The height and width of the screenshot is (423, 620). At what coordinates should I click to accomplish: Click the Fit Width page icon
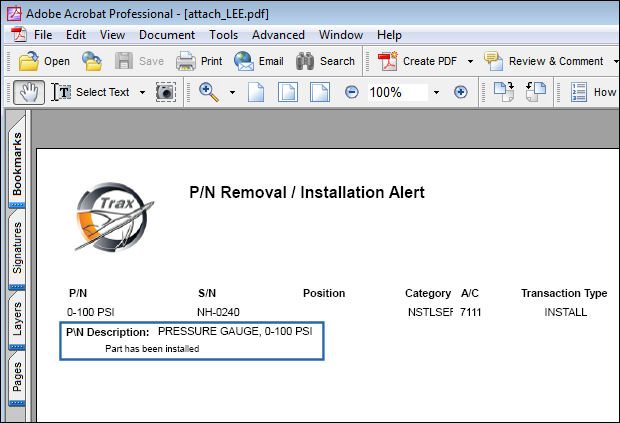pyautogui.click(x=320, y=93)
